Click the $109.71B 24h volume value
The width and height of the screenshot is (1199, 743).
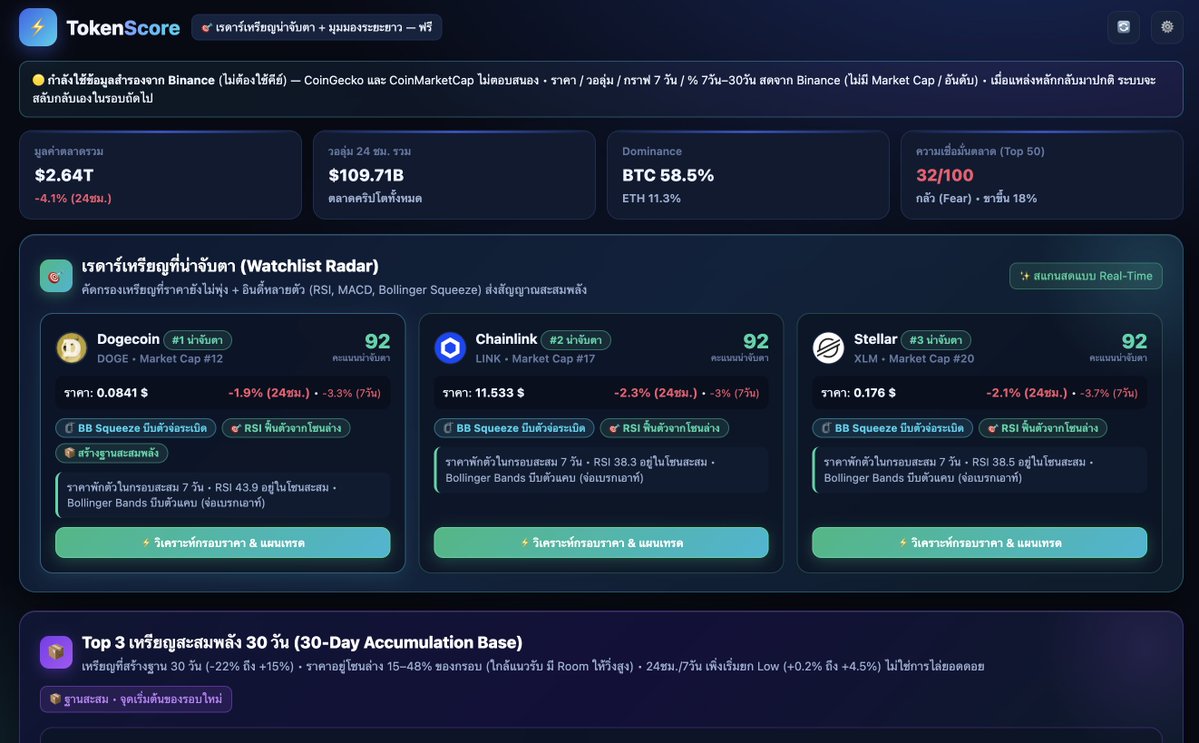coord(366,175)
